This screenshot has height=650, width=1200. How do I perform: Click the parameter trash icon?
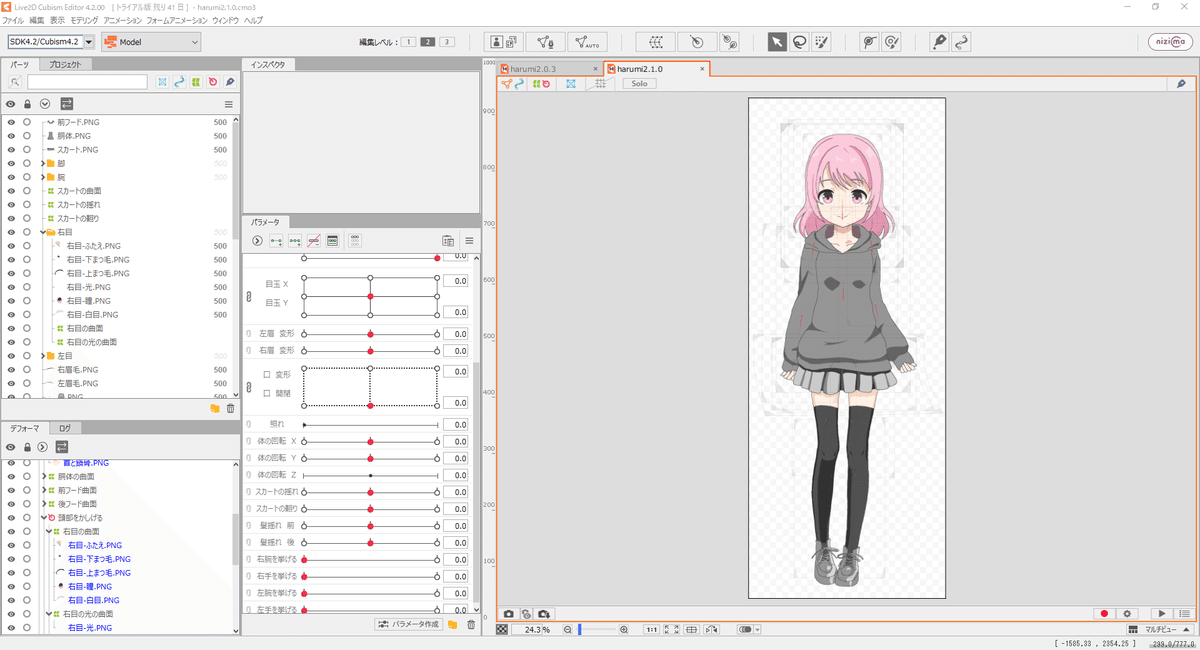point(470,625)
